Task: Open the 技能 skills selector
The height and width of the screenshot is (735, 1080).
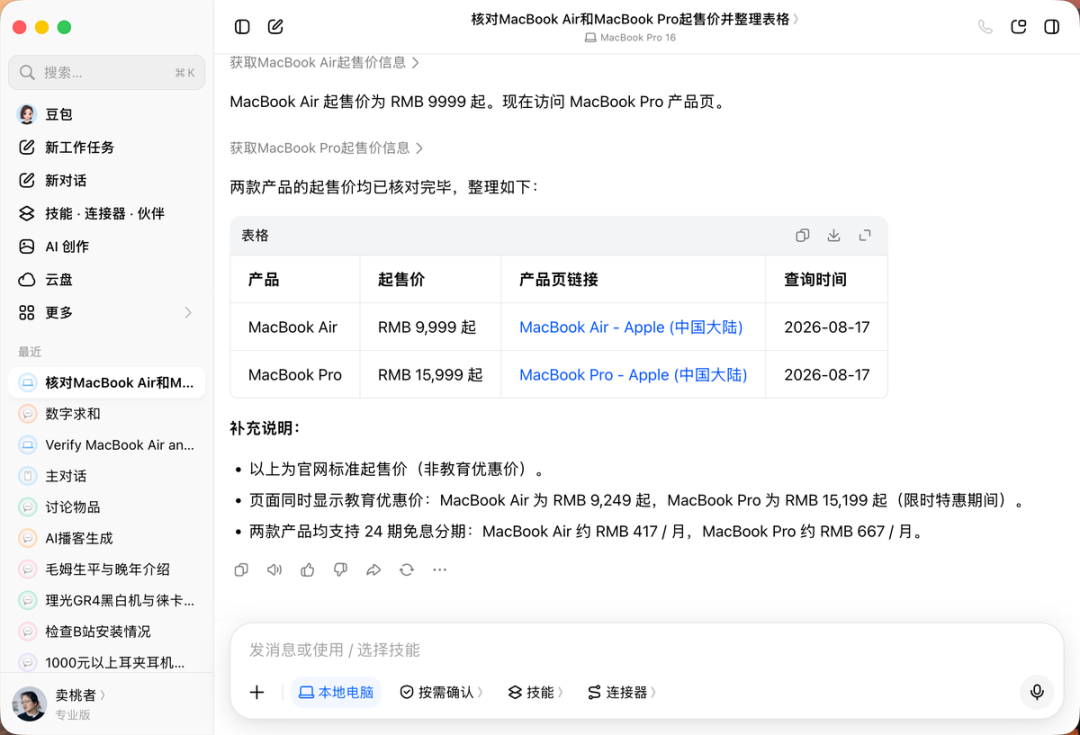Action: 535,692
